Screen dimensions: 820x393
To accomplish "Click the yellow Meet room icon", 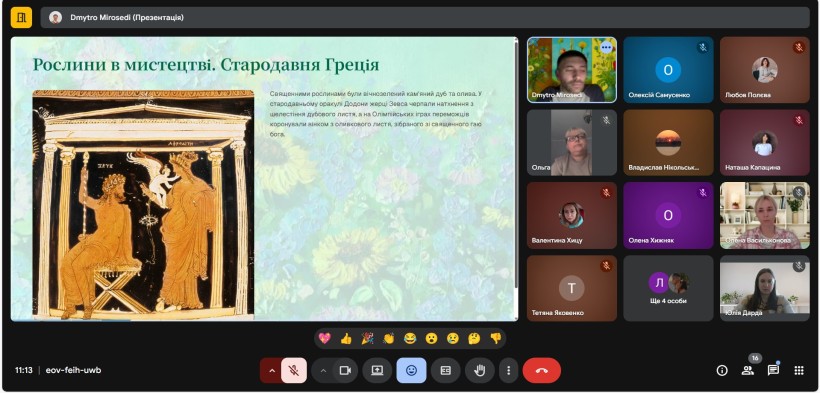I will click(21, 18).
